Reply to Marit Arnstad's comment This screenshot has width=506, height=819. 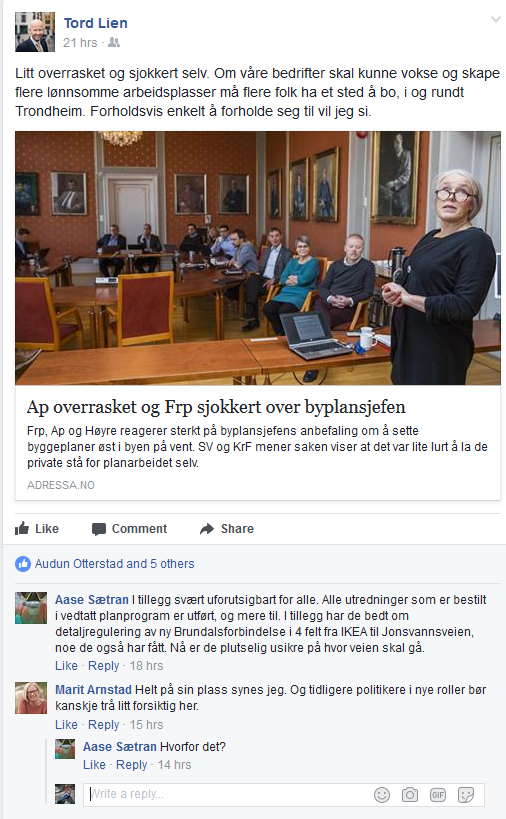[x=103, y=725]
